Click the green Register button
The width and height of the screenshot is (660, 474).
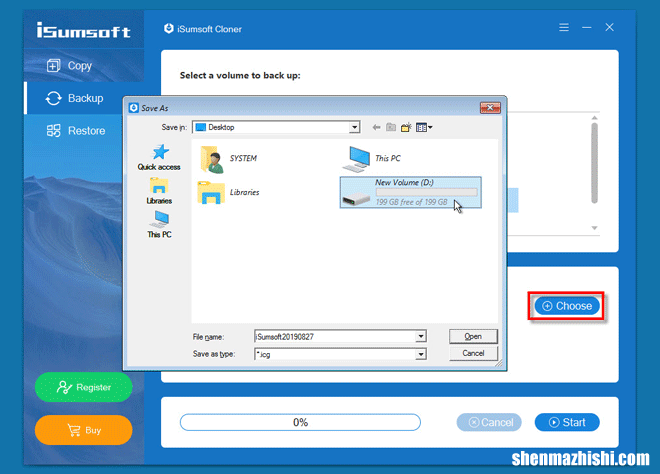(x=83, y=387)
